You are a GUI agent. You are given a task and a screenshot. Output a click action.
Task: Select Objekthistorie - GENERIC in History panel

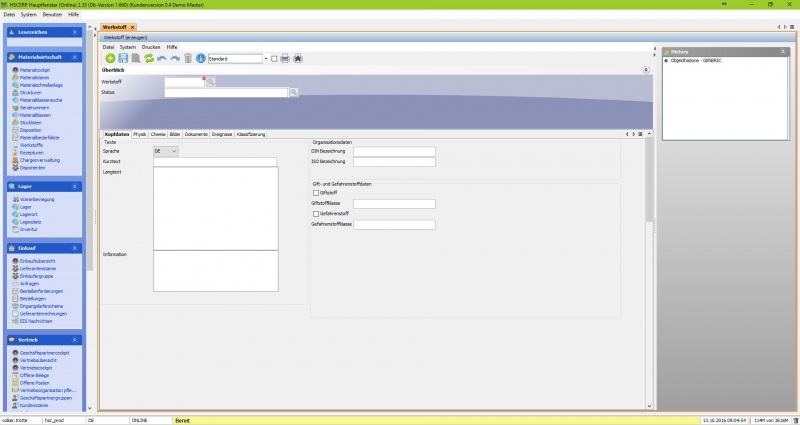click(x=695, y=60)
